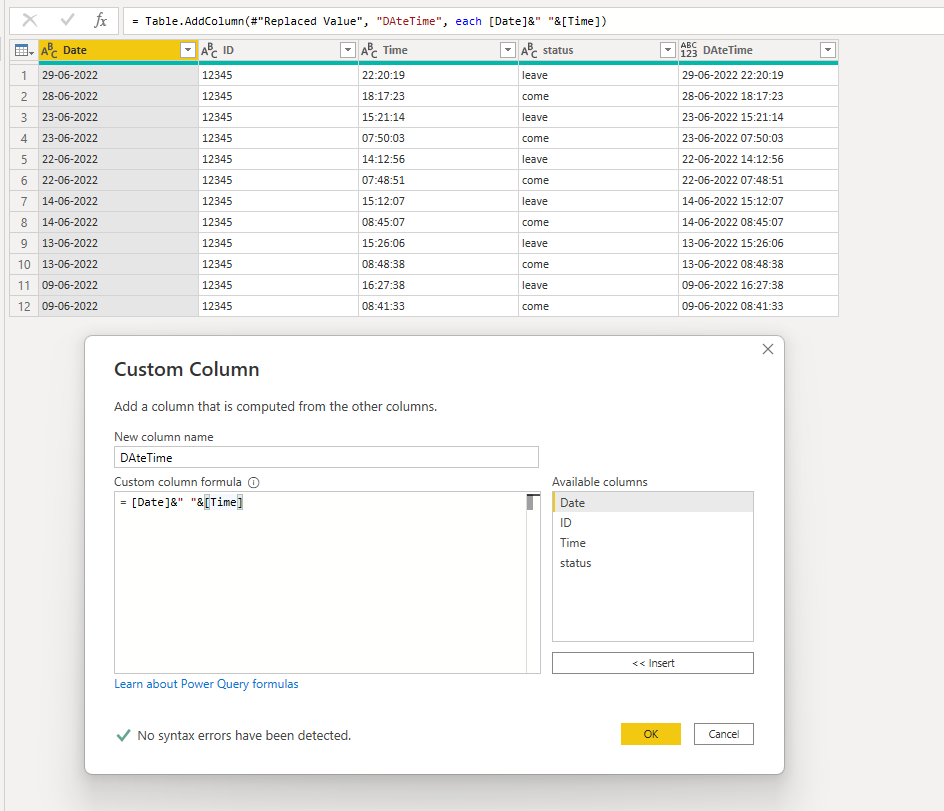Click the status cell in row 1
The height and width of the screenshot is (811, 944).
(x=598, y=75)
